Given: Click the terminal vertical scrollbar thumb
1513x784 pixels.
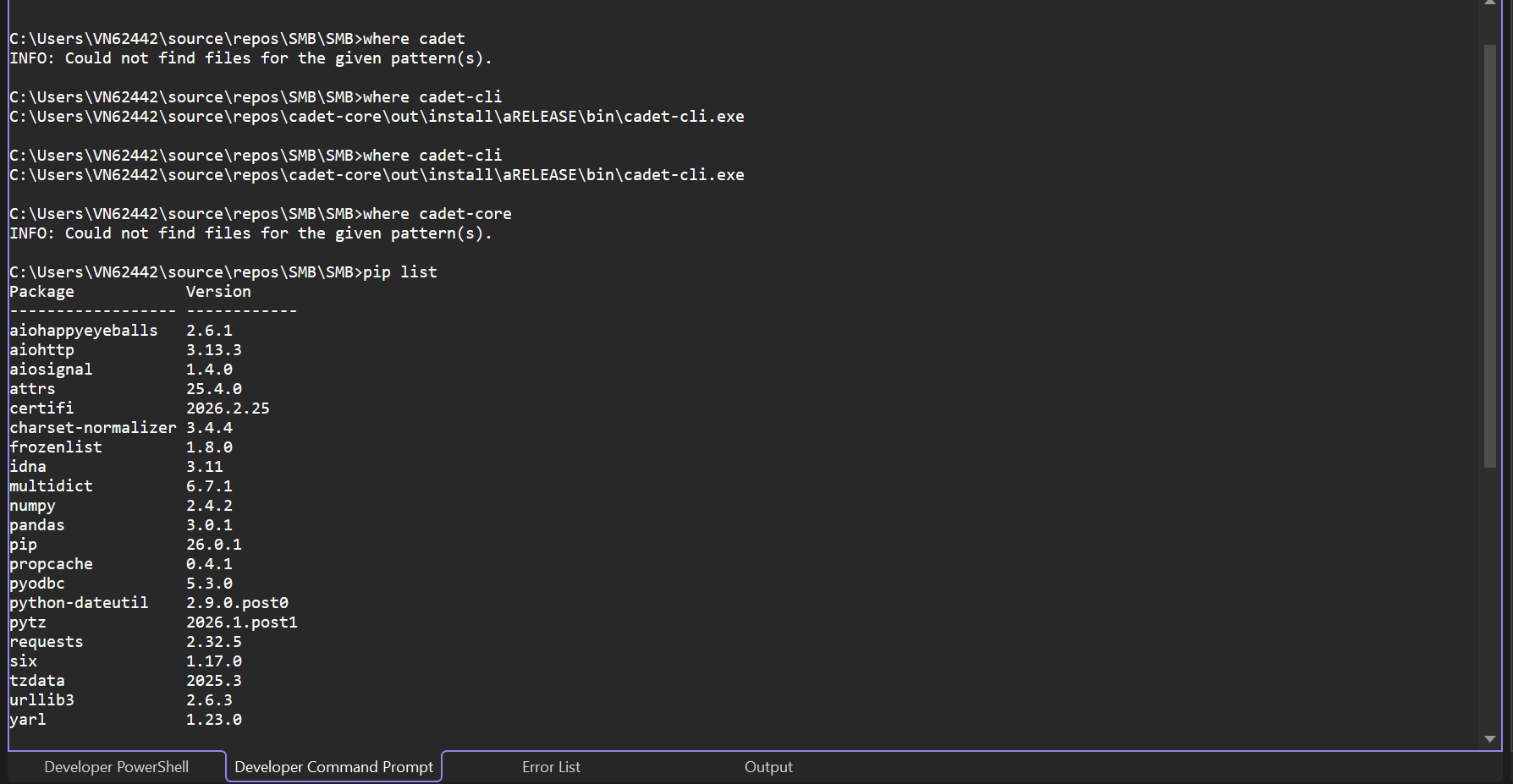Looking at the screenshot, I should [1490, 254].
